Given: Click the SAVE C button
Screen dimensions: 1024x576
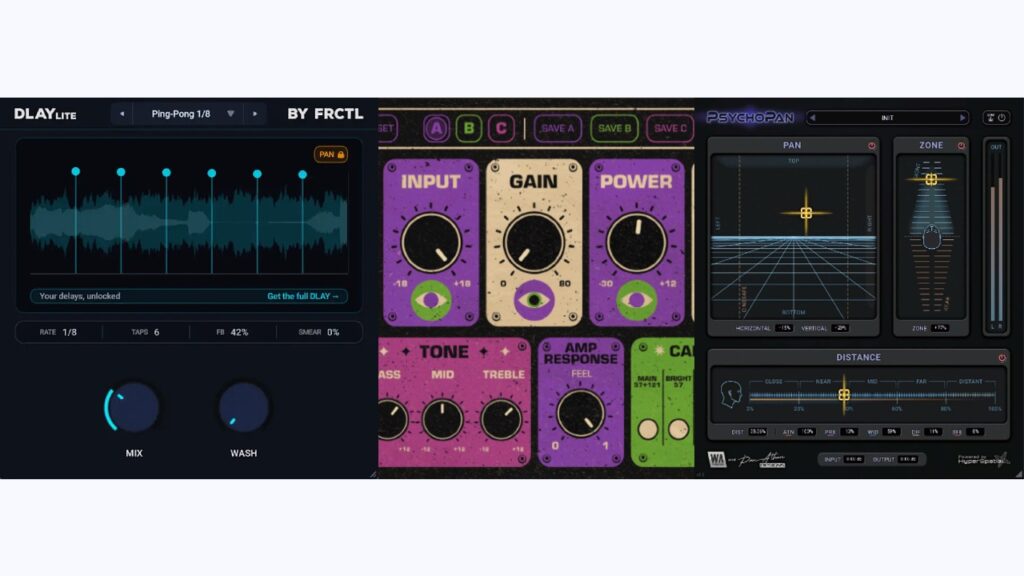Looking at the screenshot, I should pos(670,129).
